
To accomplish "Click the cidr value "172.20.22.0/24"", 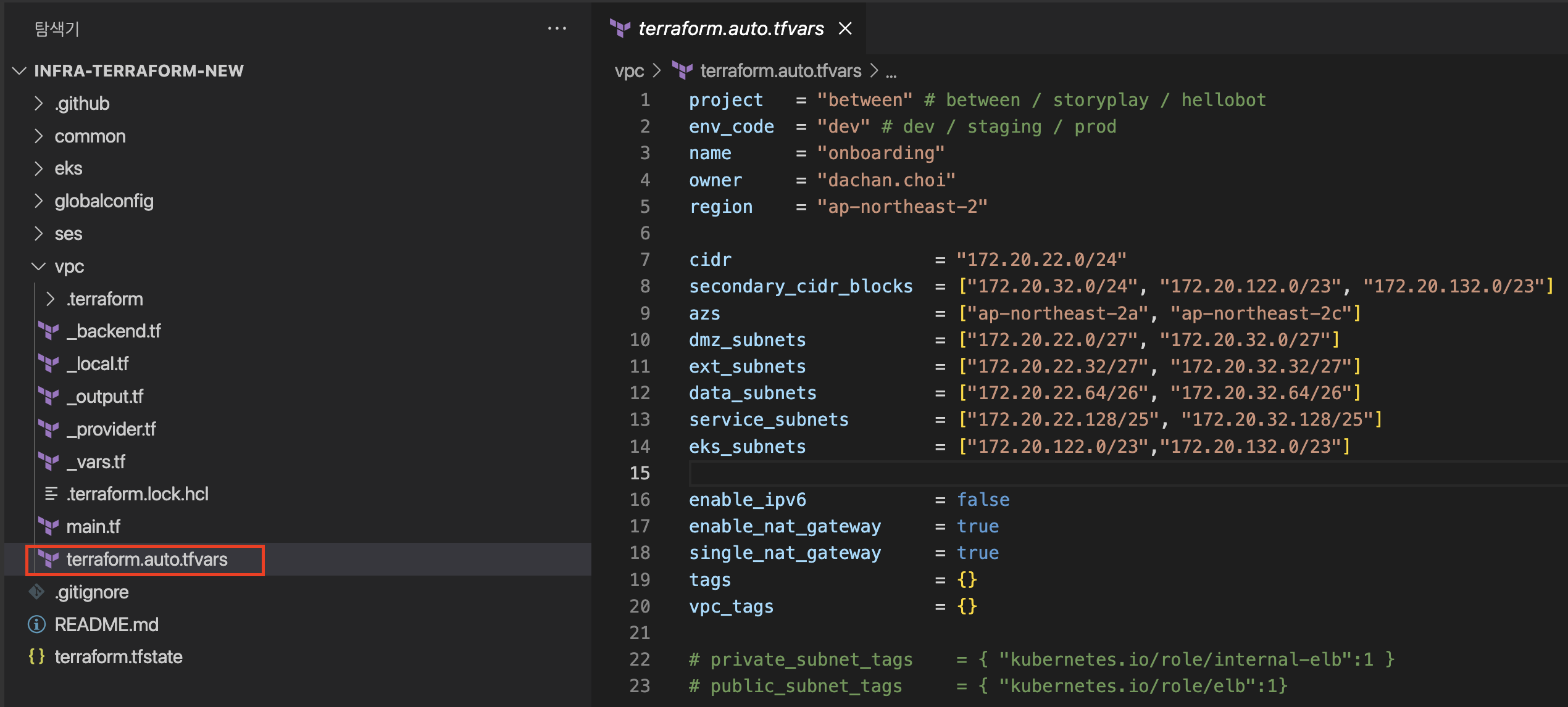I will [x=1041, y=260].
